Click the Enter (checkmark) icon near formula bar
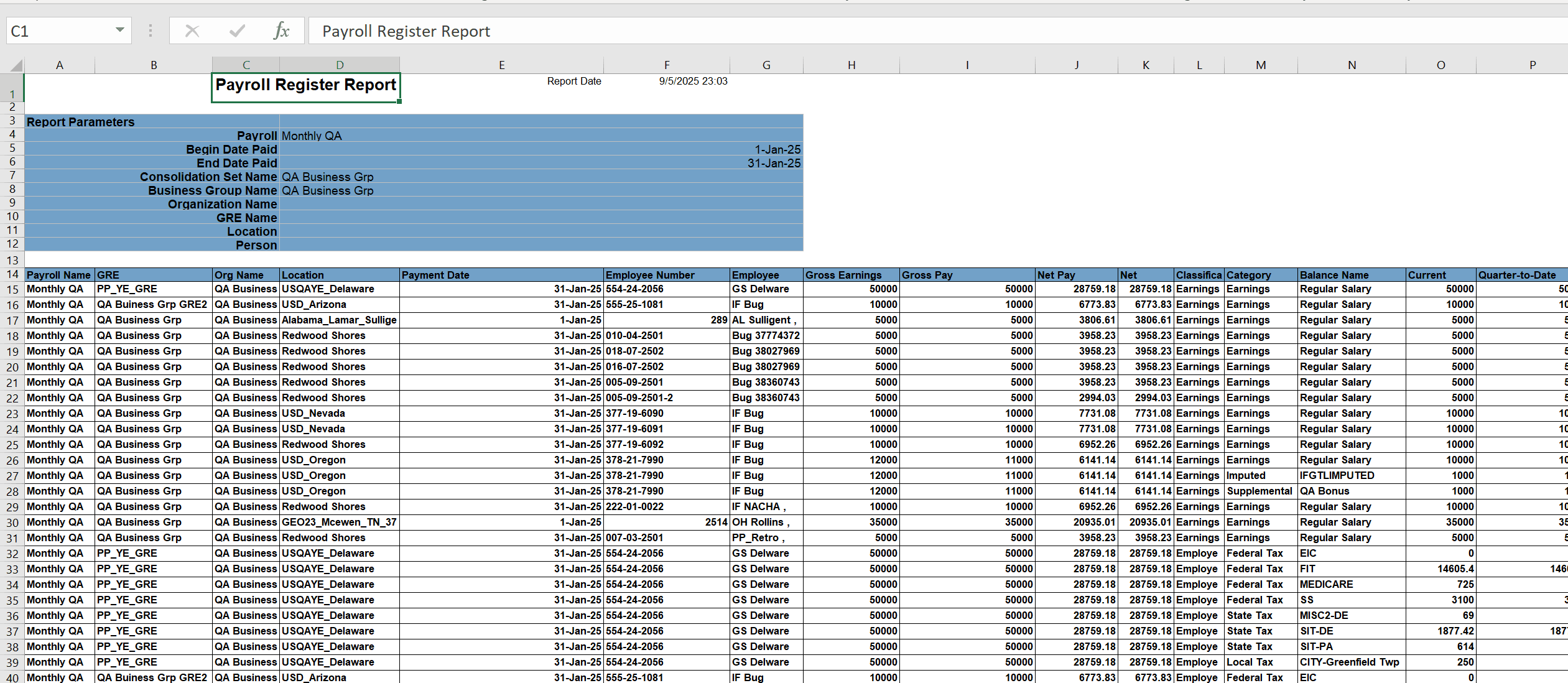Screen dimensions: 1568x683 [x=237, y=30]
